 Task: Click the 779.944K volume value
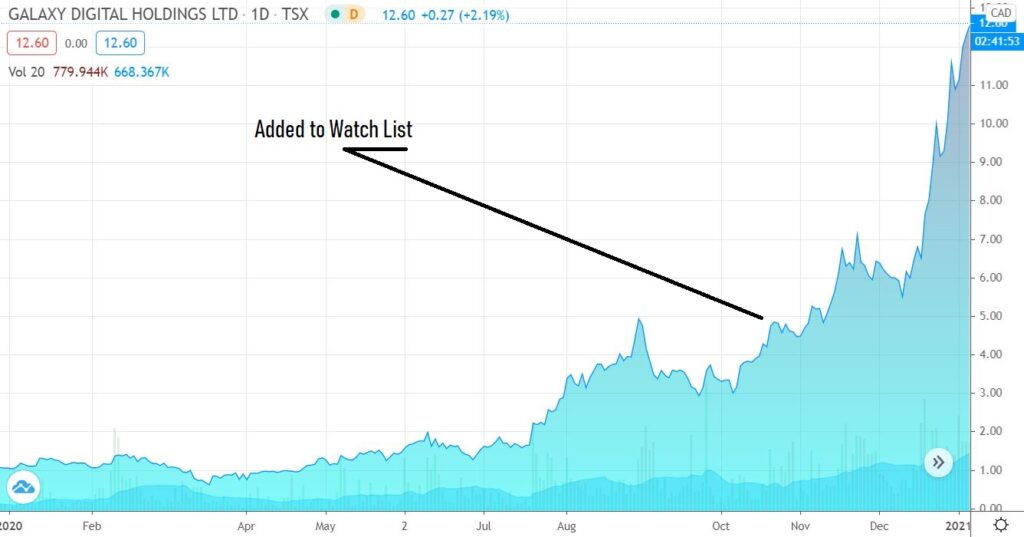pos(80,72)
